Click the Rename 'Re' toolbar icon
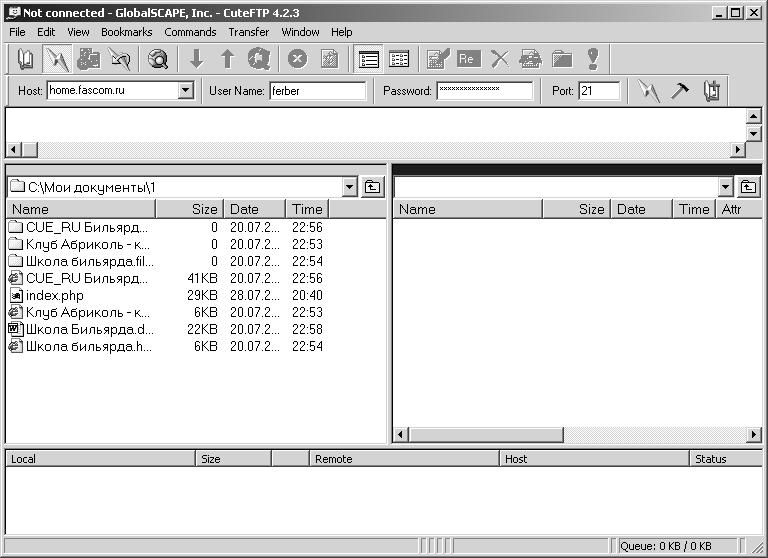Viewport: 768px width, 558px height. 468,59
